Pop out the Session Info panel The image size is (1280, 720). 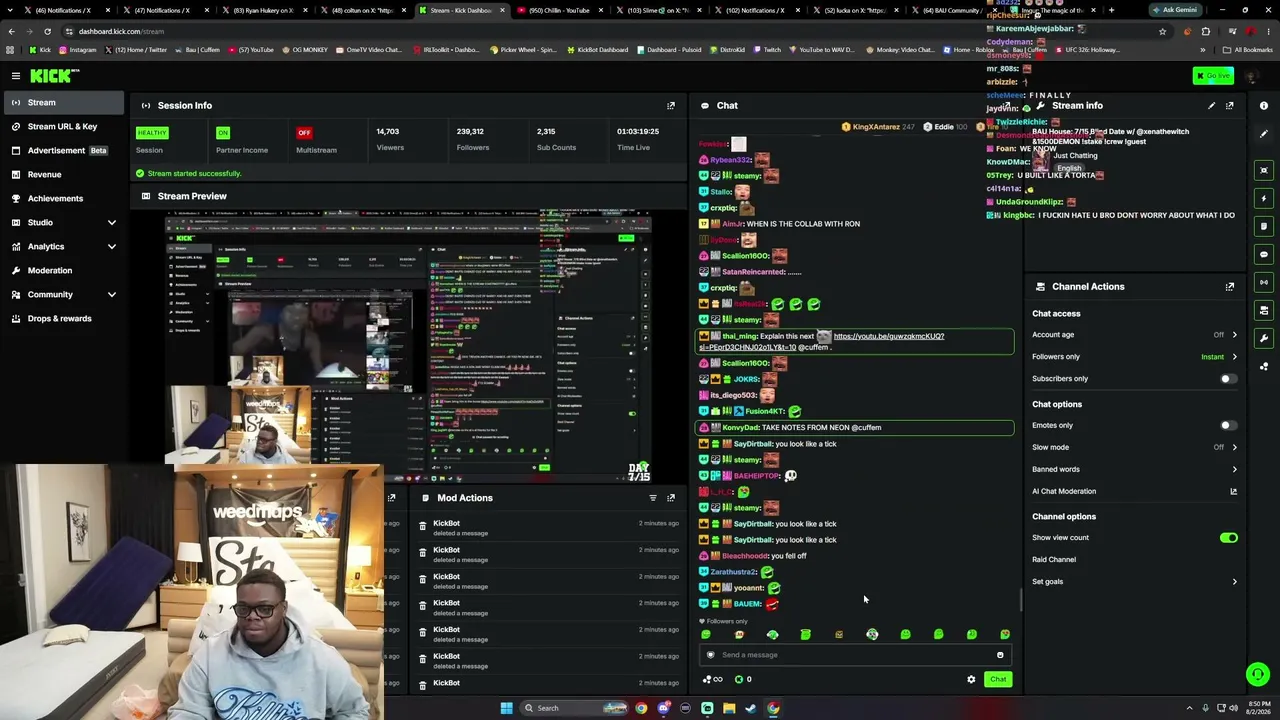pyautogui.click(x=671, y=105)
